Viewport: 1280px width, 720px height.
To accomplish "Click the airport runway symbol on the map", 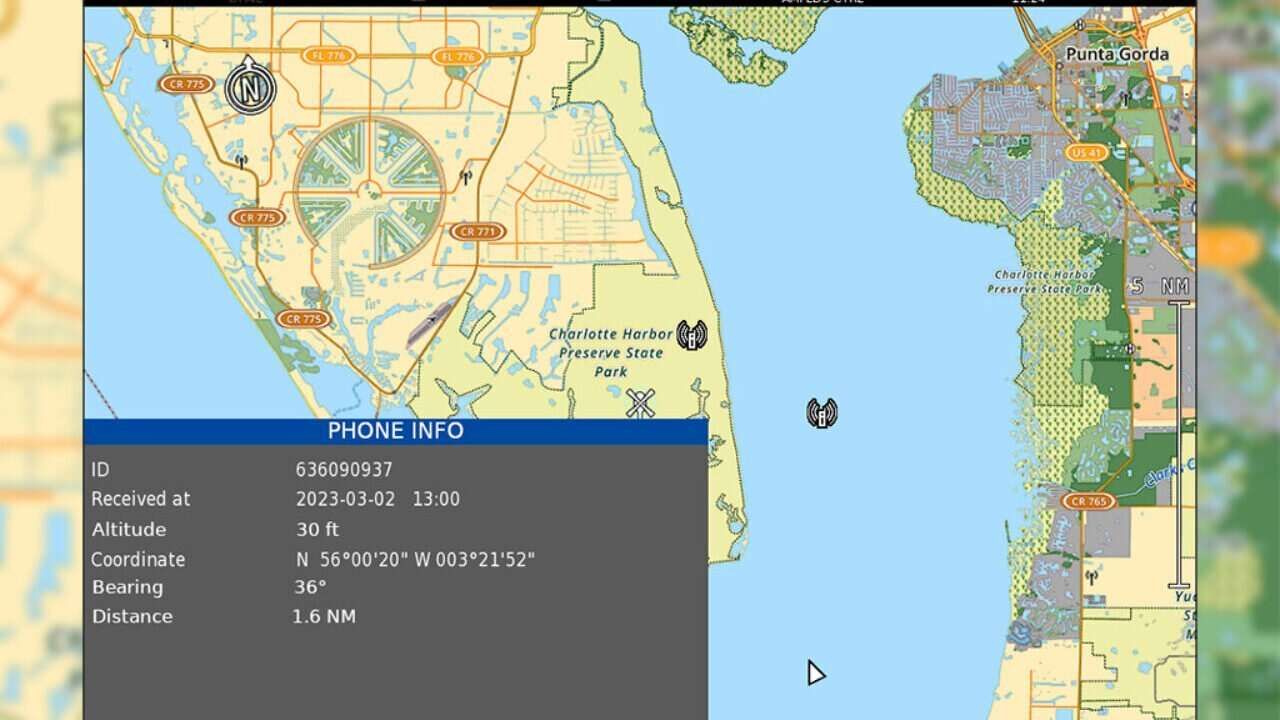I will click(432, 322).
